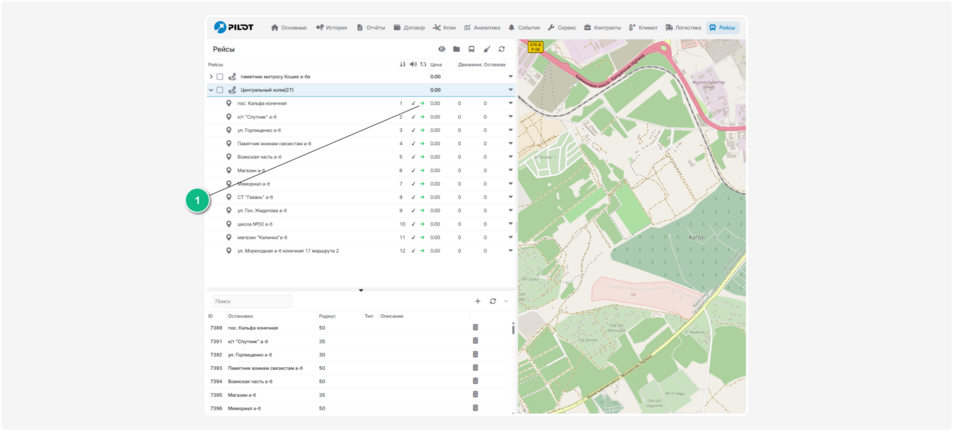Open dropdown for Центральный холм(27) row
953x431 pixels.
tap(511, 90)
